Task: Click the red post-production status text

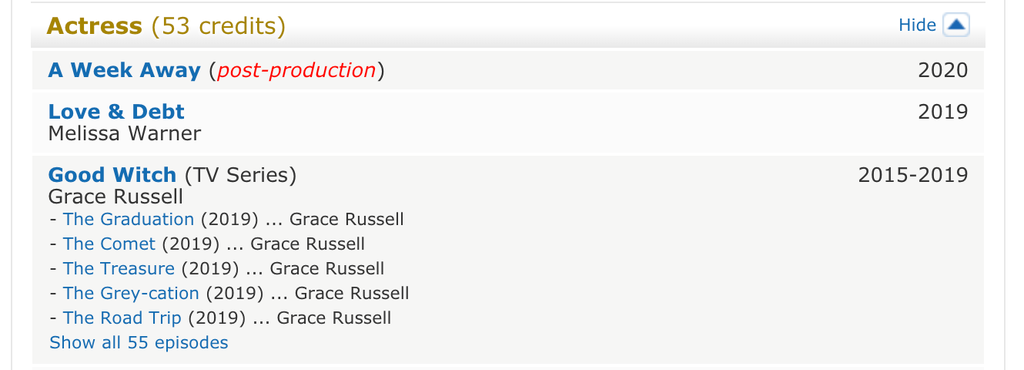Action: point(296,70)
